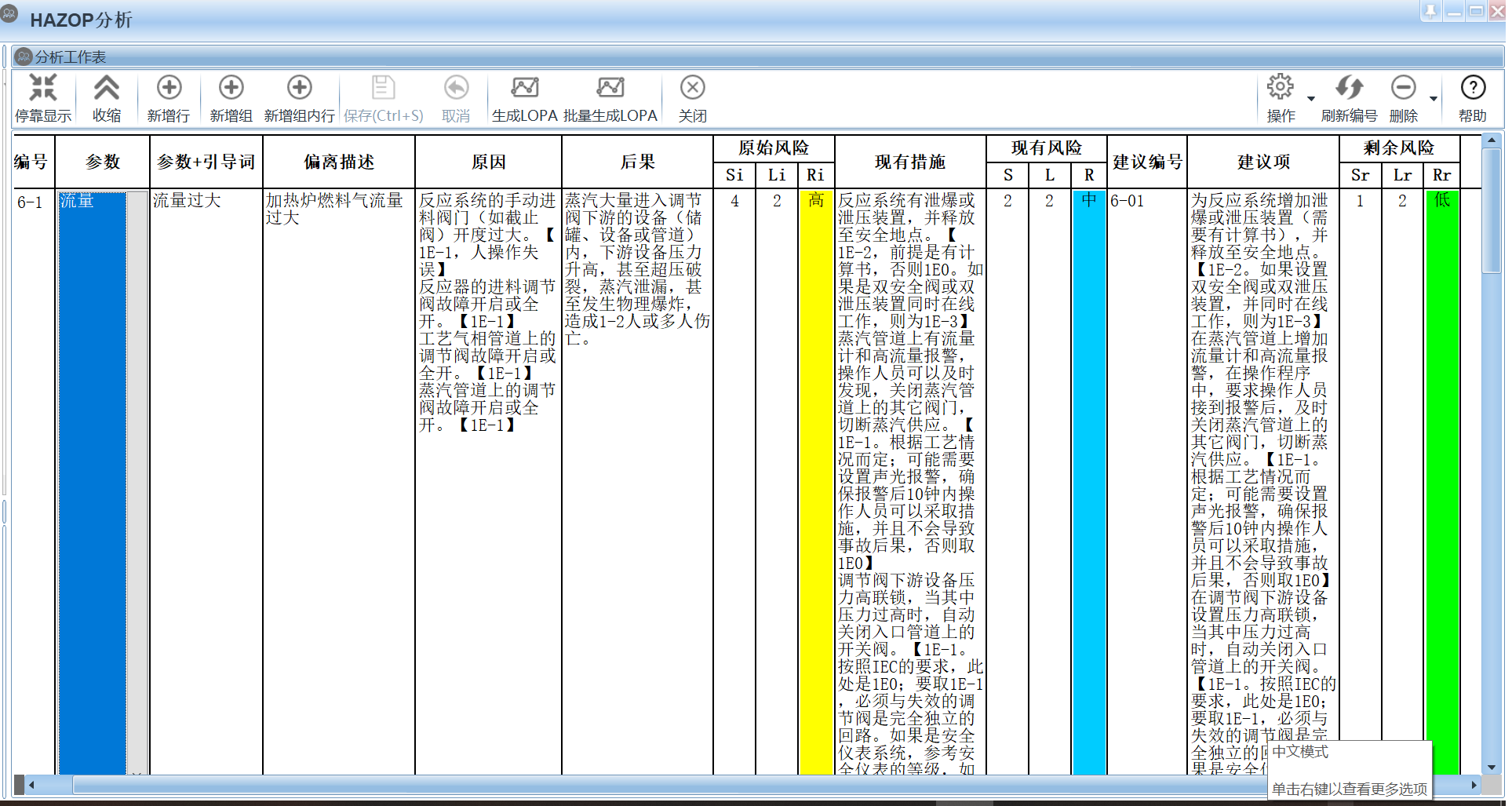
Task: Click the 编号 column header
Action: point(31,162)
